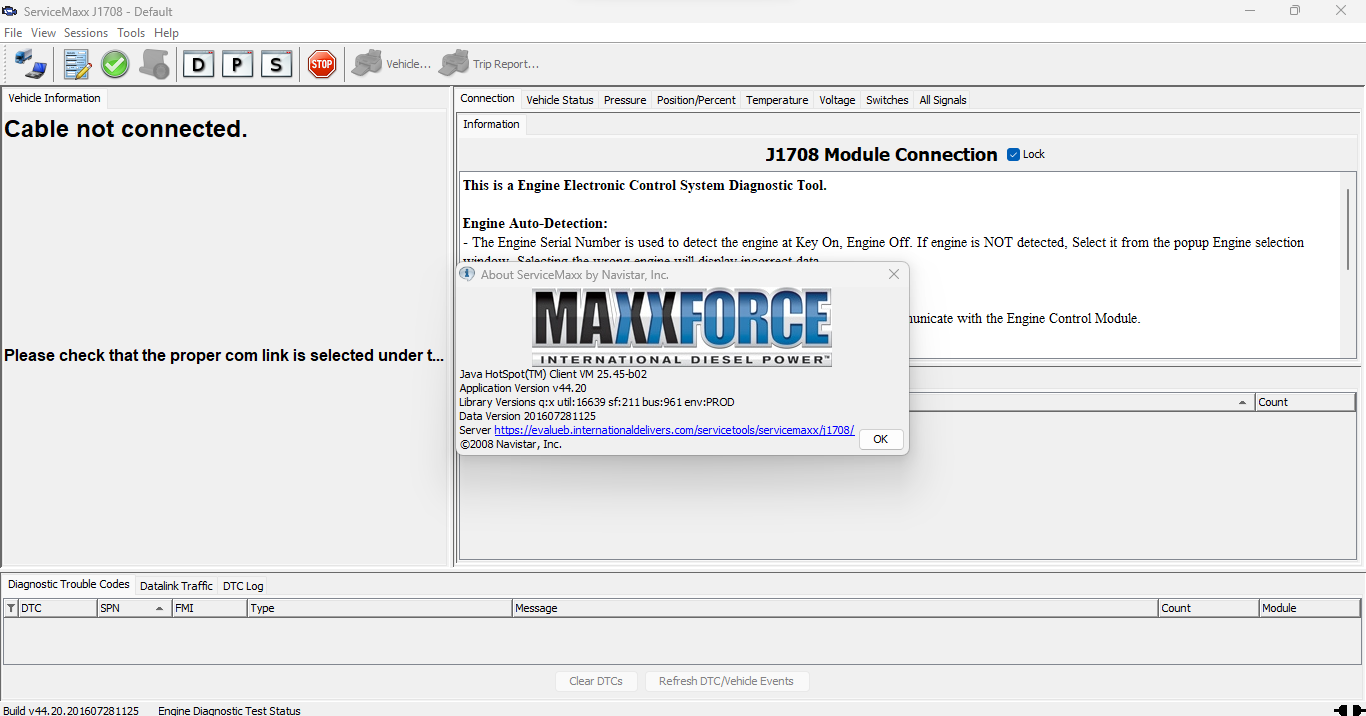The image size is (1366, 716).
Task: Sort by the FMI column header
Action: 209,608
